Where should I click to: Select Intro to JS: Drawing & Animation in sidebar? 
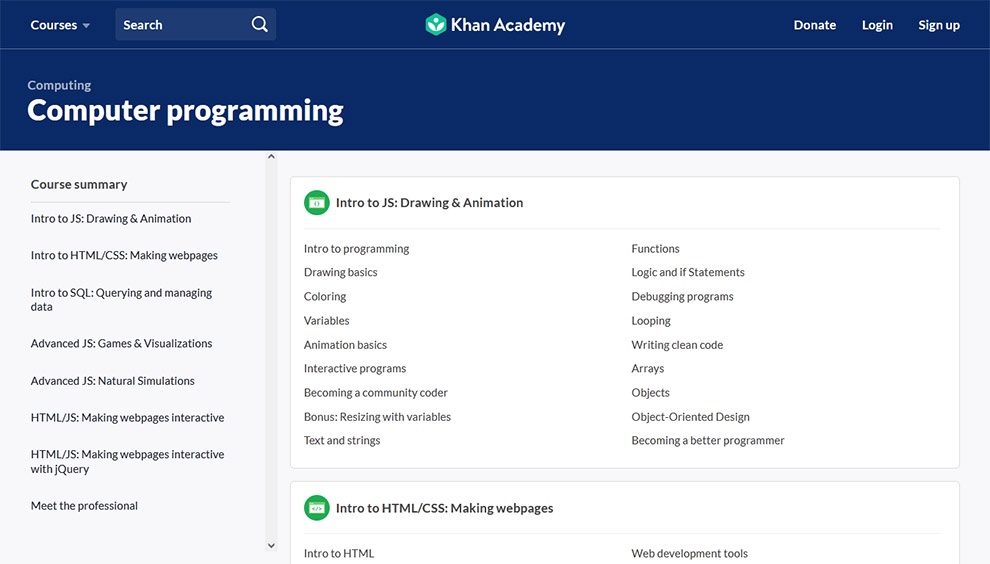click(x=111, y=219)
